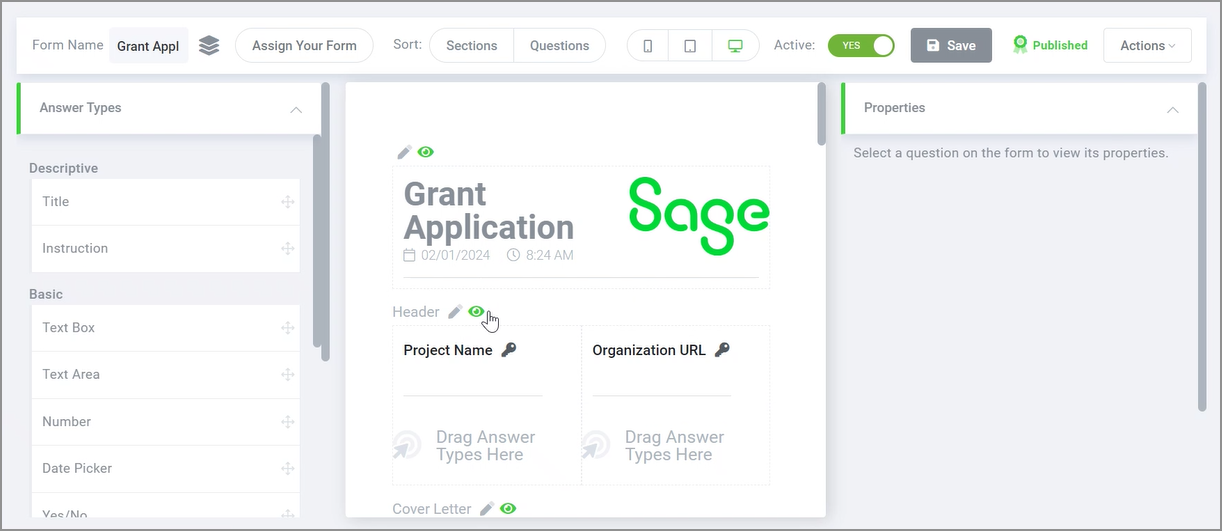Click the key icon next to Organization URL

pyautogui.click(x=722, y=350)
